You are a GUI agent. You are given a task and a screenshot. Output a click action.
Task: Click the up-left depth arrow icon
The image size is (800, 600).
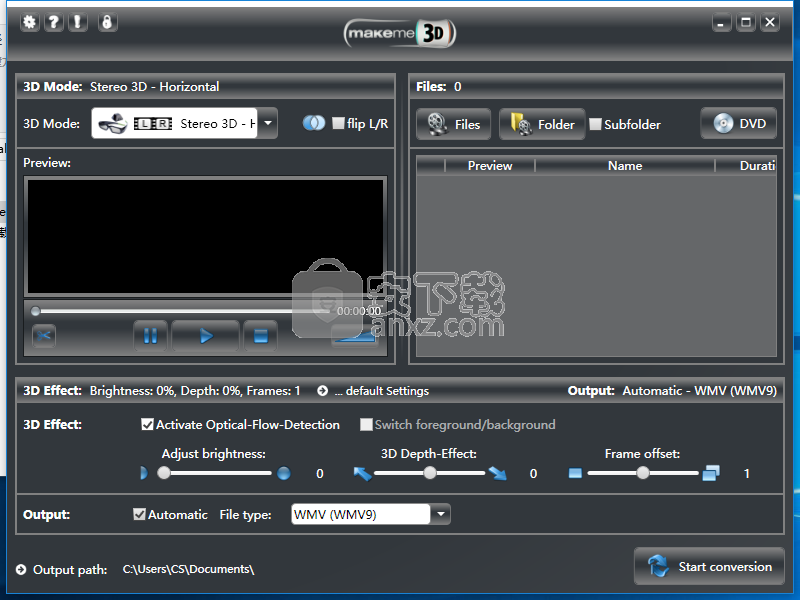pos(362,473)
